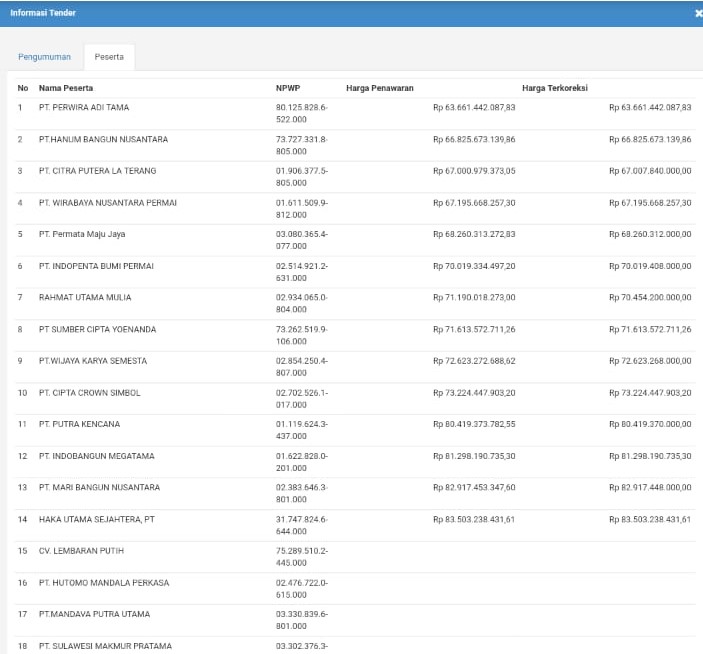Select CV. LEMBARAN PUTIH row
Image resolution: width=703 pixels, height=654 pixels.
(x=82, y=551)
